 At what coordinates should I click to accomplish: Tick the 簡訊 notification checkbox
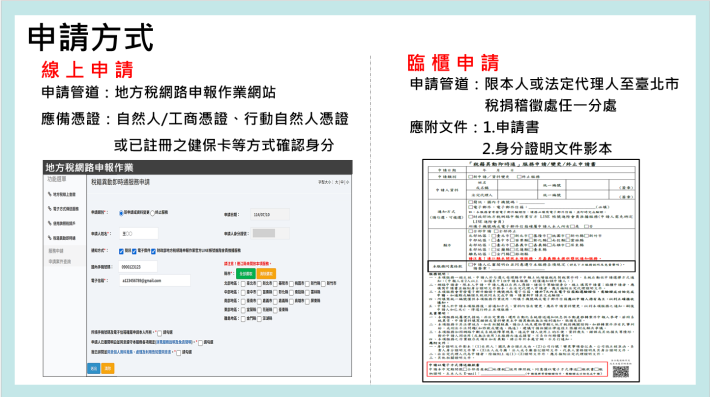[x=121, y=251]
